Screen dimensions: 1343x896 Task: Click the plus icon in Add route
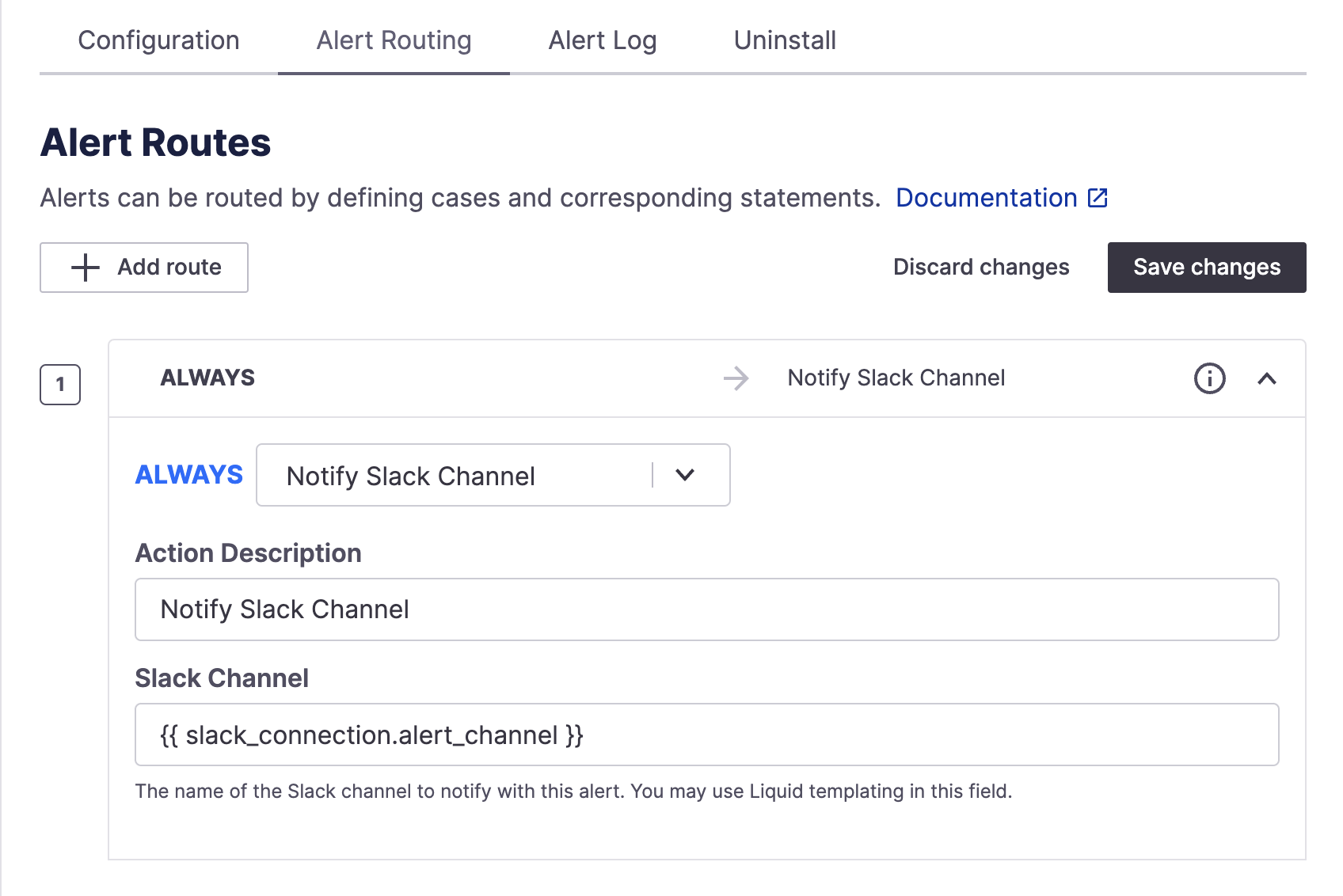click(86, 268)
